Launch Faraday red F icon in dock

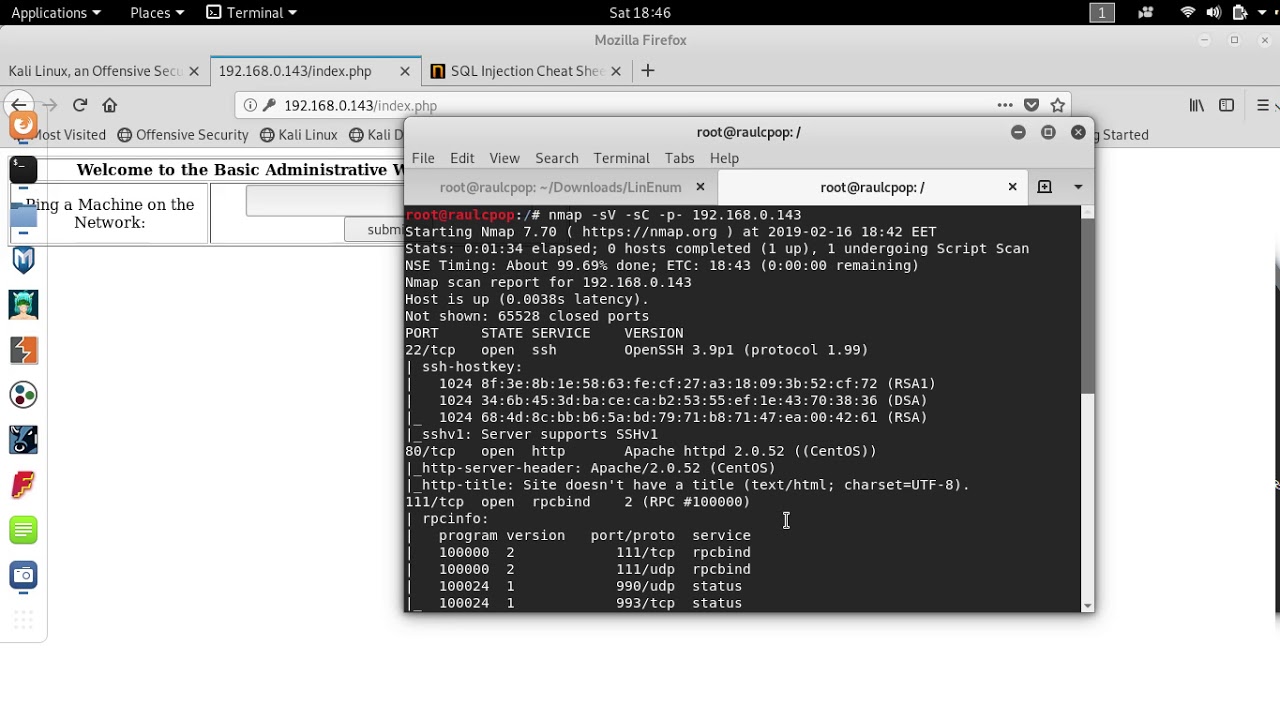[x=23, y=485]
